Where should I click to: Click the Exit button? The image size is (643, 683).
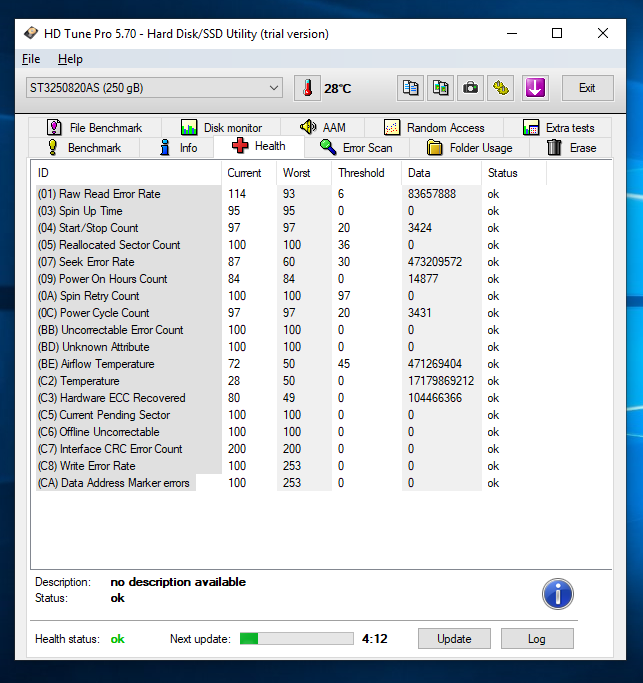(587, 88)
